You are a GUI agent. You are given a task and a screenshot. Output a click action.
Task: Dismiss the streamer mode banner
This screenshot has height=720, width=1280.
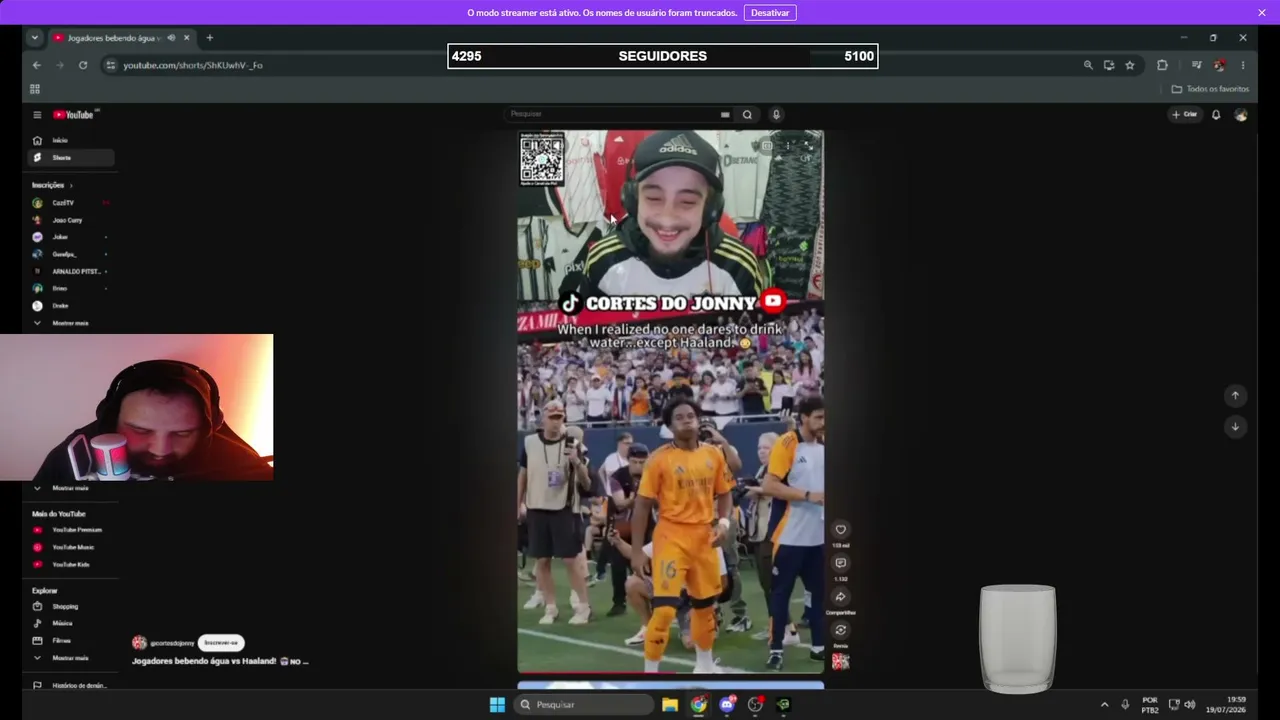1262,13
